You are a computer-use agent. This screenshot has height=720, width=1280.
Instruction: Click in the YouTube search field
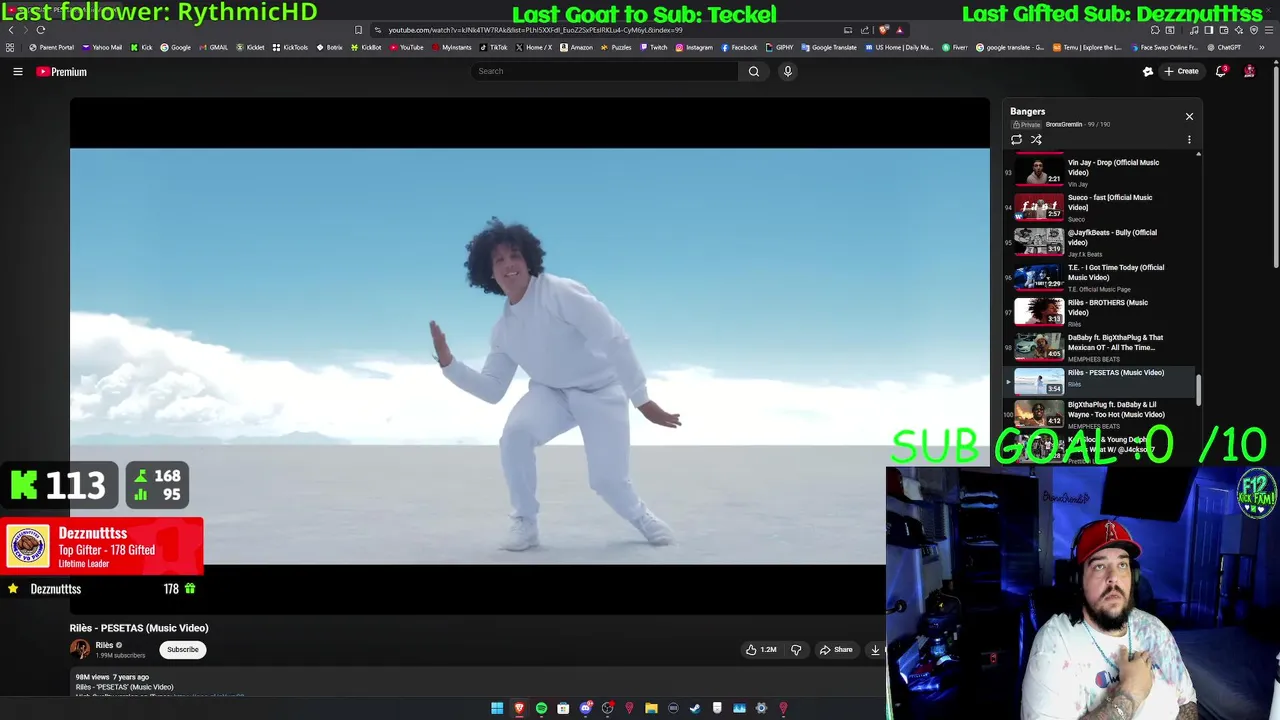(605, 71)
